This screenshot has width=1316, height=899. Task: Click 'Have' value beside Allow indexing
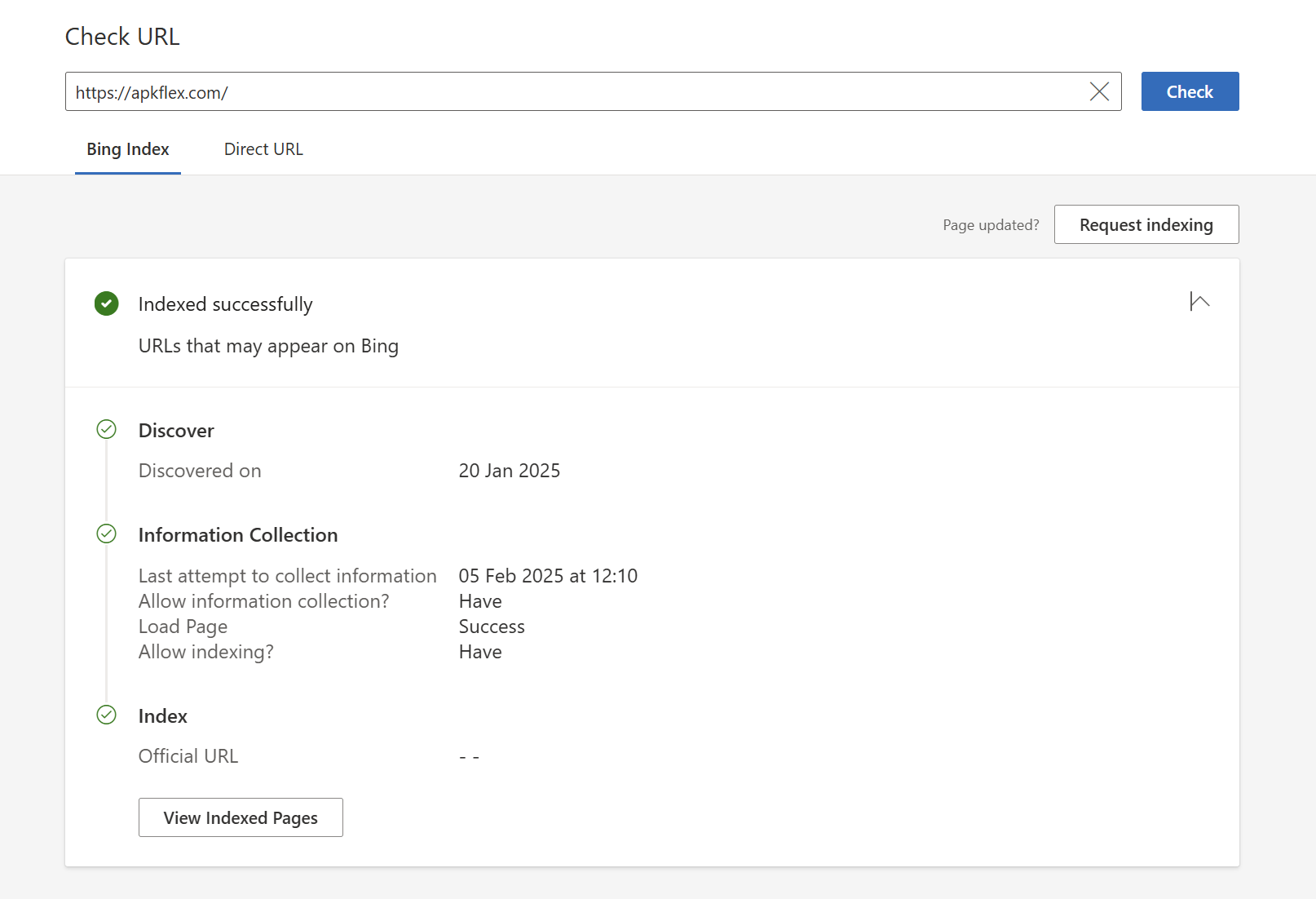480,652
